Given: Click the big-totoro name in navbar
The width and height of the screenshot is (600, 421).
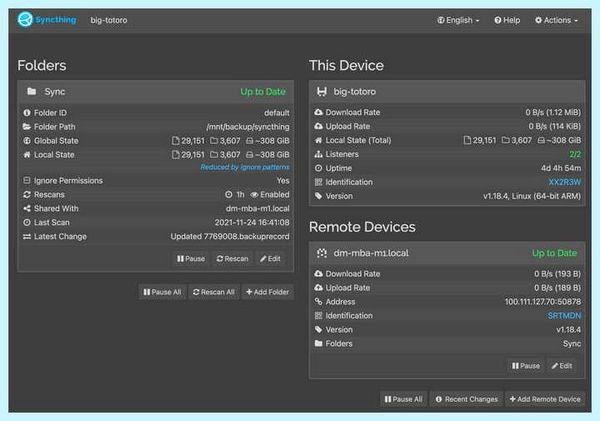Looking at the screenshot, I should [109, 20].
